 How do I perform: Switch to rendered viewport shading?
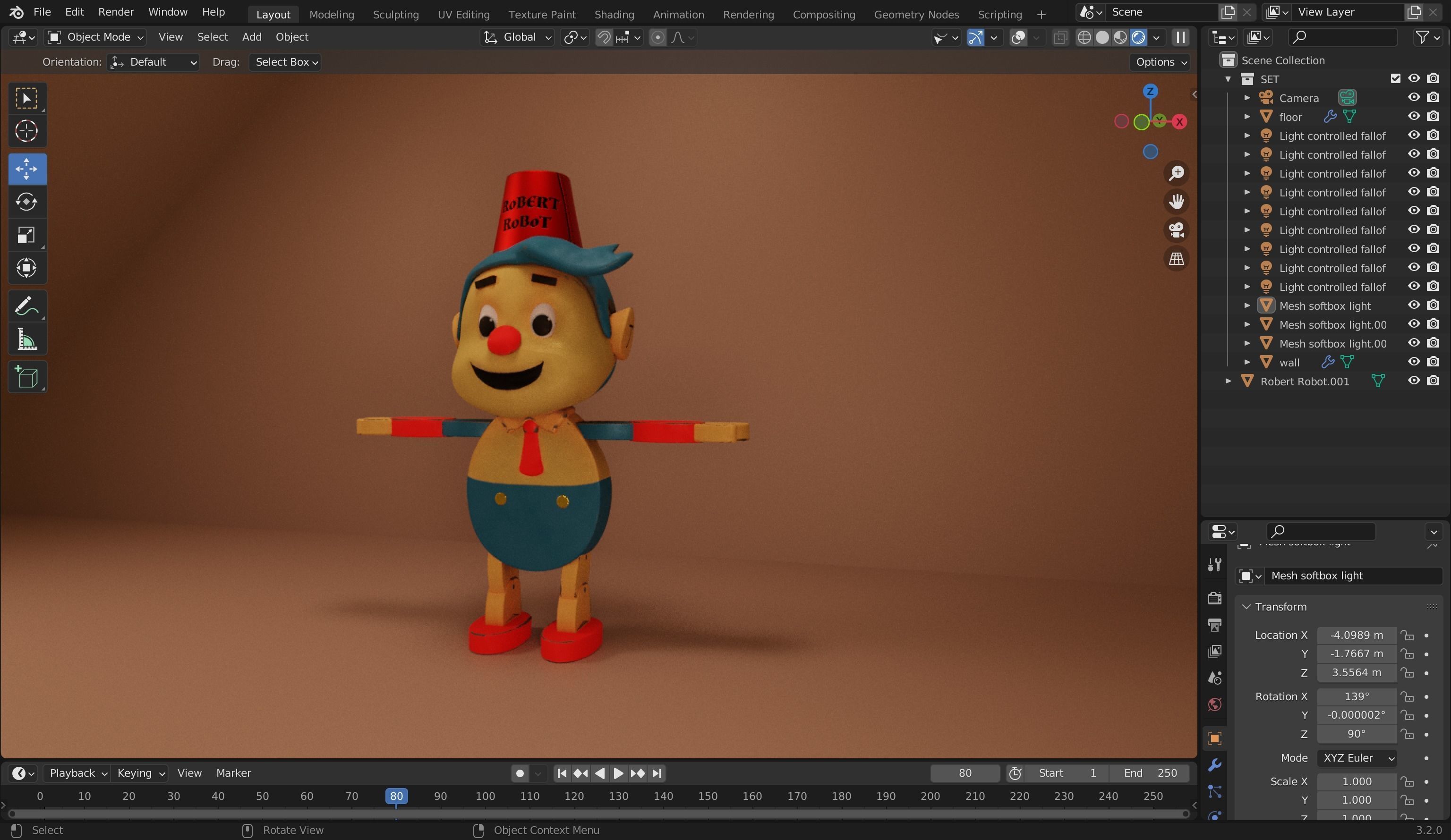(1138, 37)
